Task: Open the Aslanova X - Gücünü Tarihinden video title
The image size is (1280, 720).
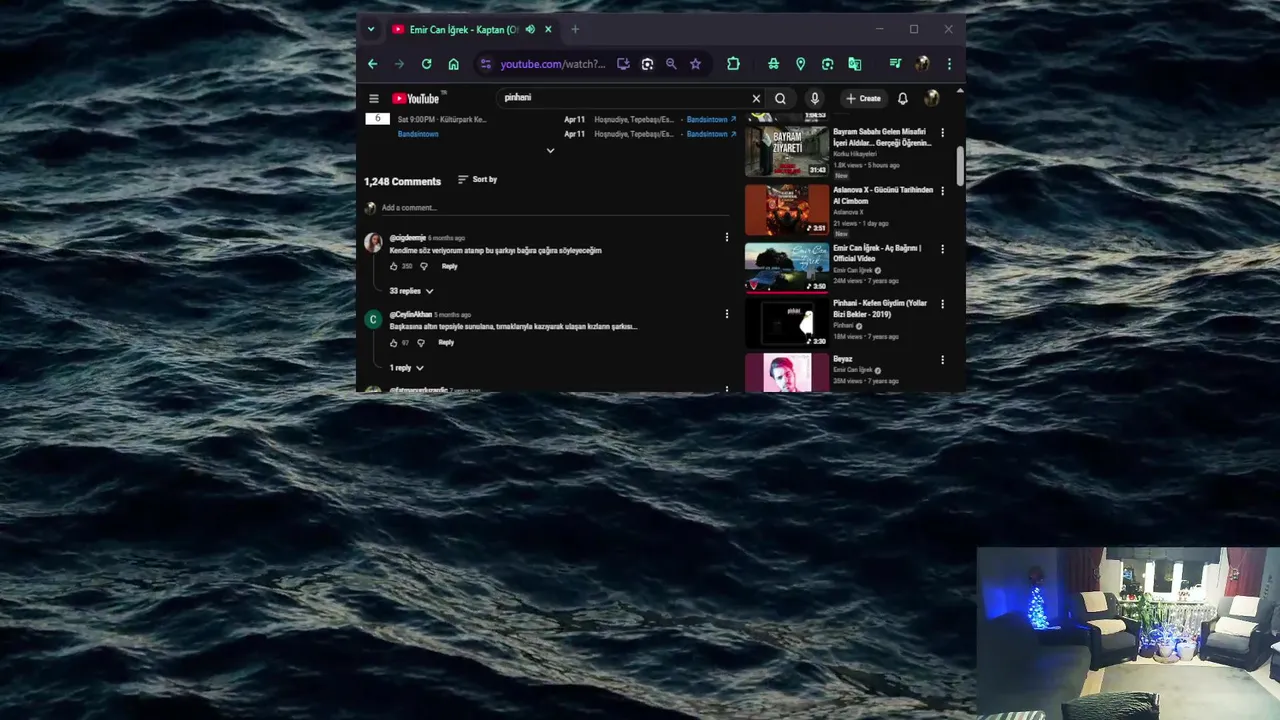Action: (x=883, y=195)
